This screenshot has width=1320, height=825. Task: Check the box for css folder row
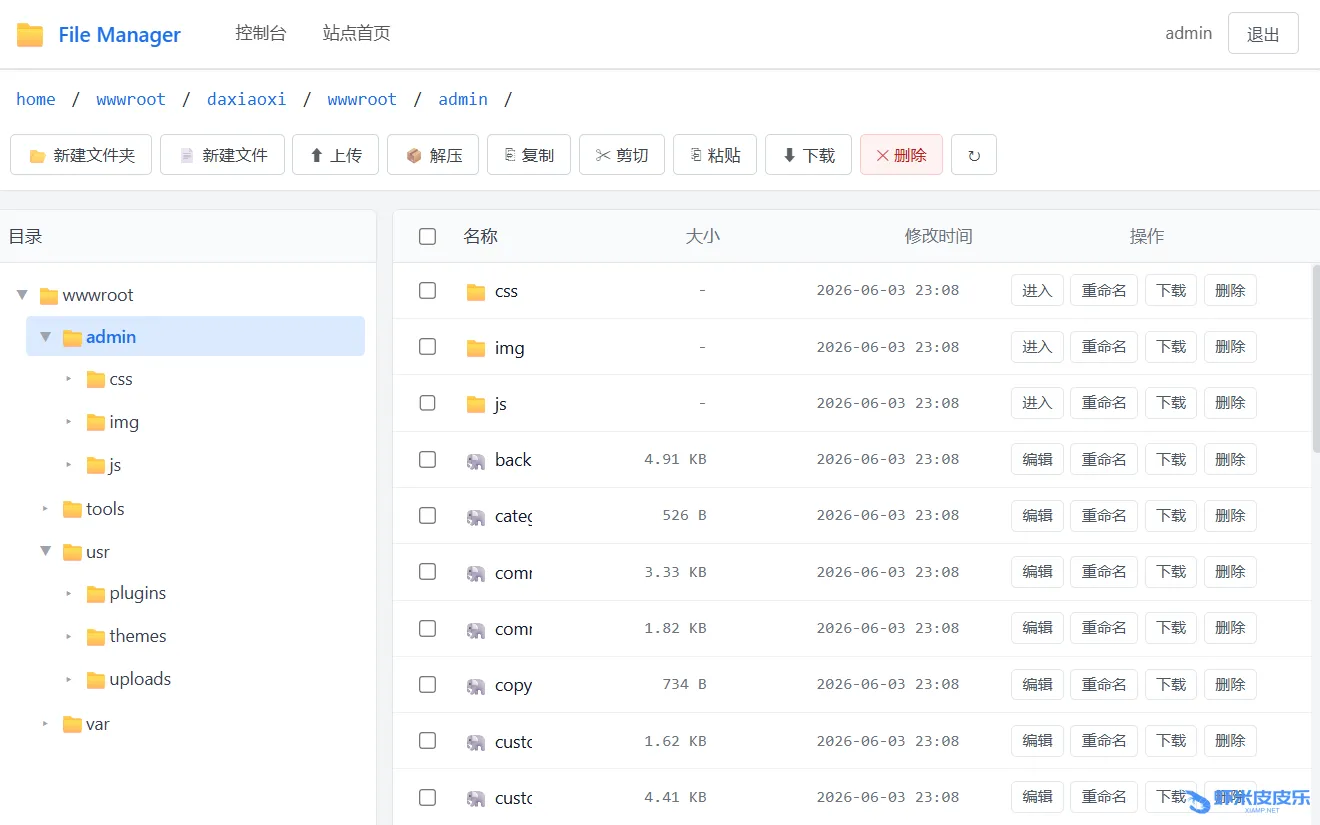[x=428, y=290]
